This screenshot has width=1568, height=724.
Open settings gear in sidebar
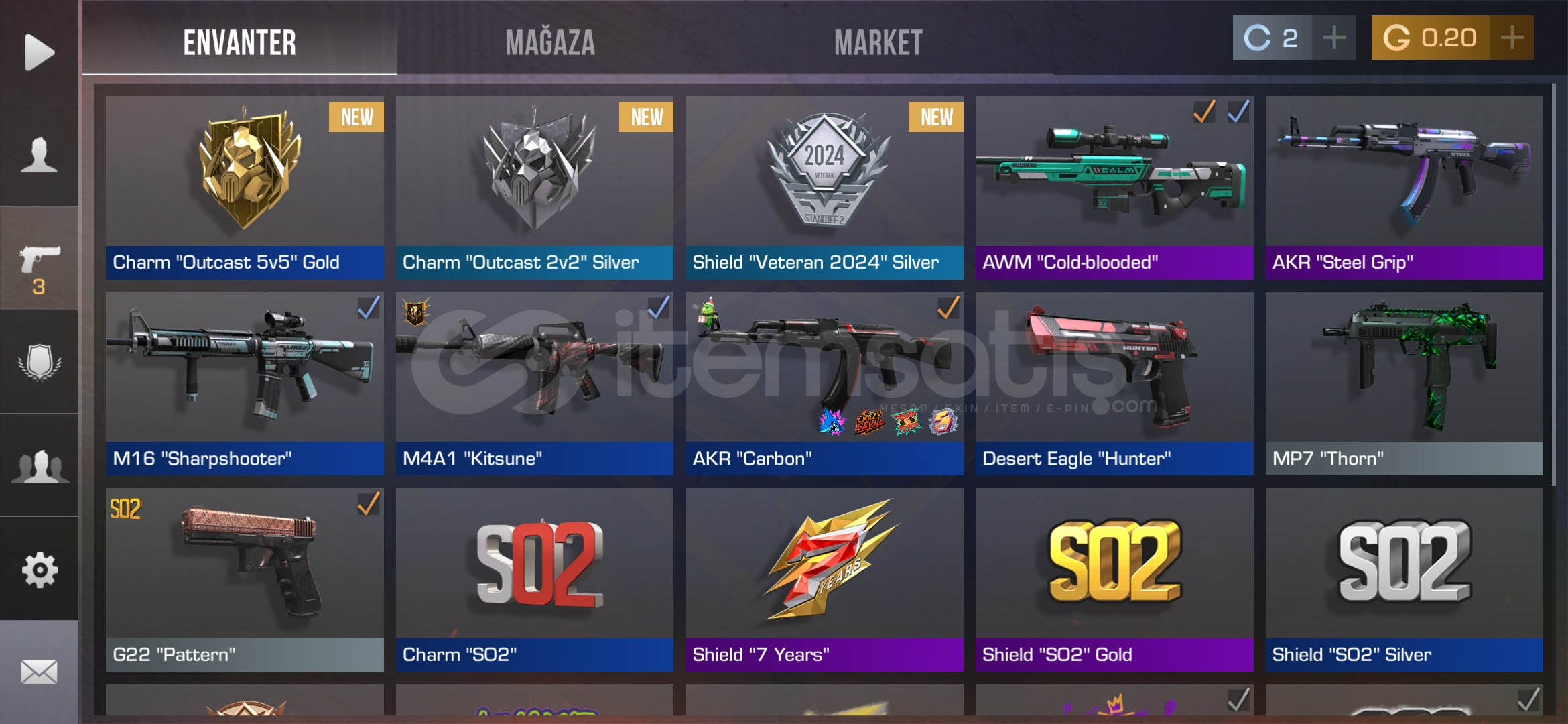click(39, 569)
